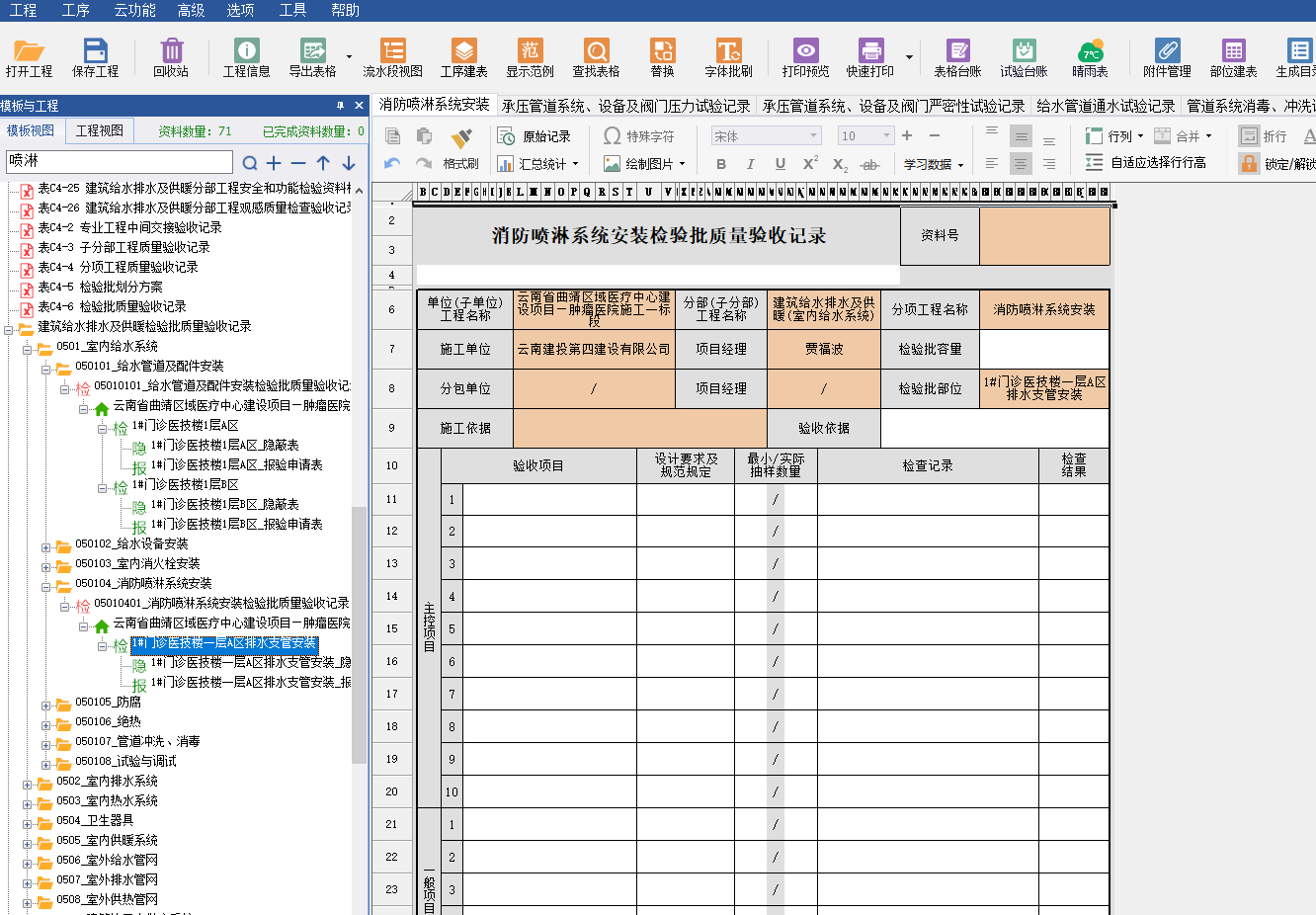Select tree item 050103_室内消火栓安装

[137, 563]
